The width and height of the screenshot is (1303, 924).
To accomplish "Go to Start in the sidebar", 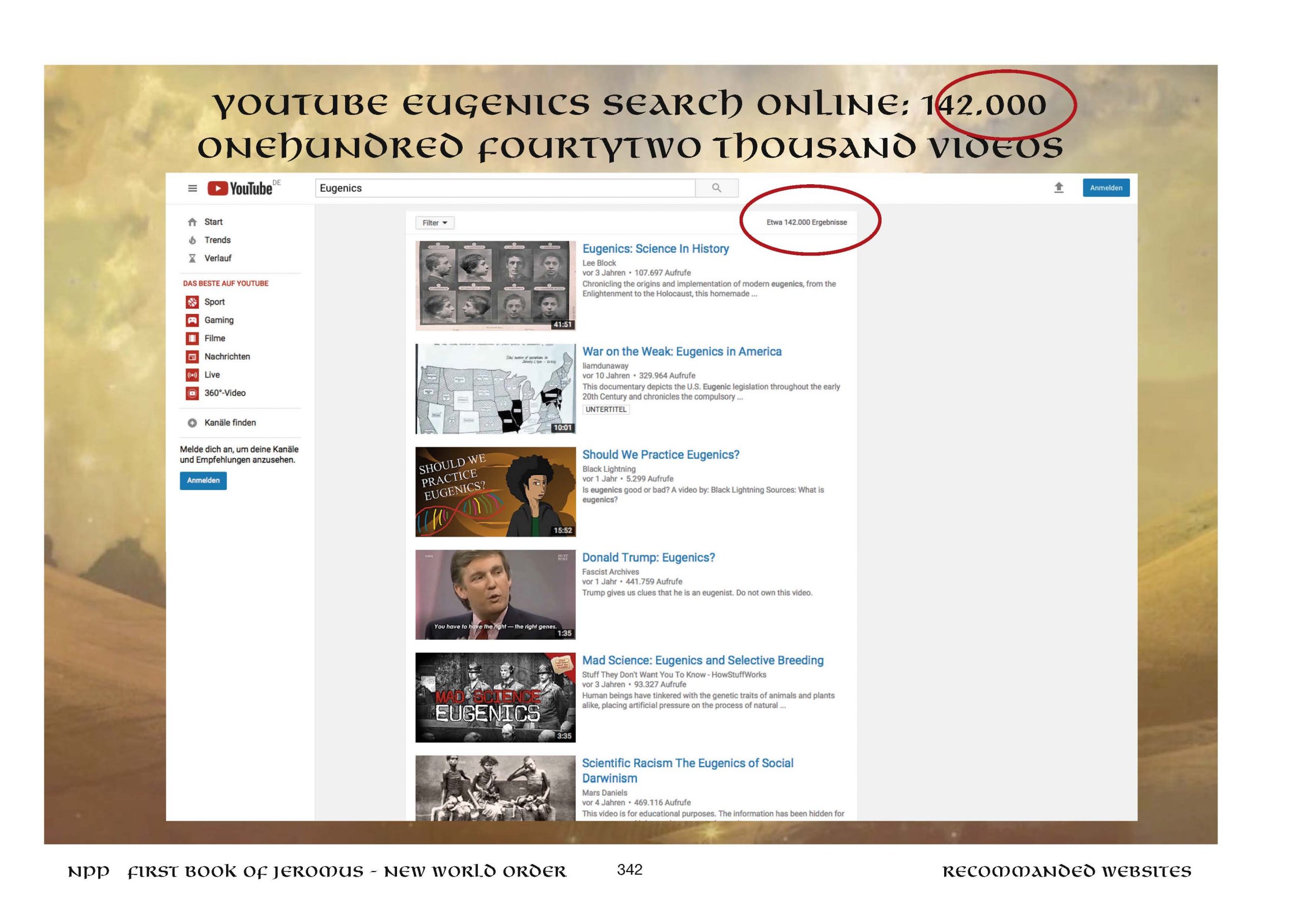I will [213, 222].
